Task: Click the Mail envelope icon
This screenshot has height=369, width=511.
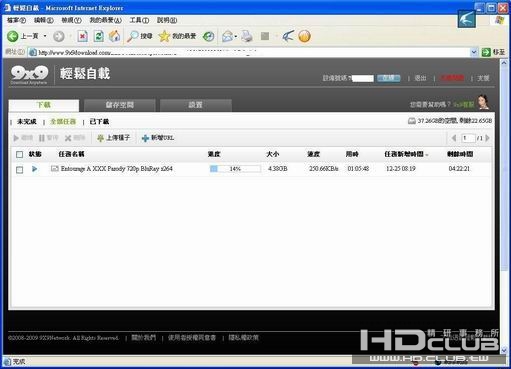Action: (228, 36)
